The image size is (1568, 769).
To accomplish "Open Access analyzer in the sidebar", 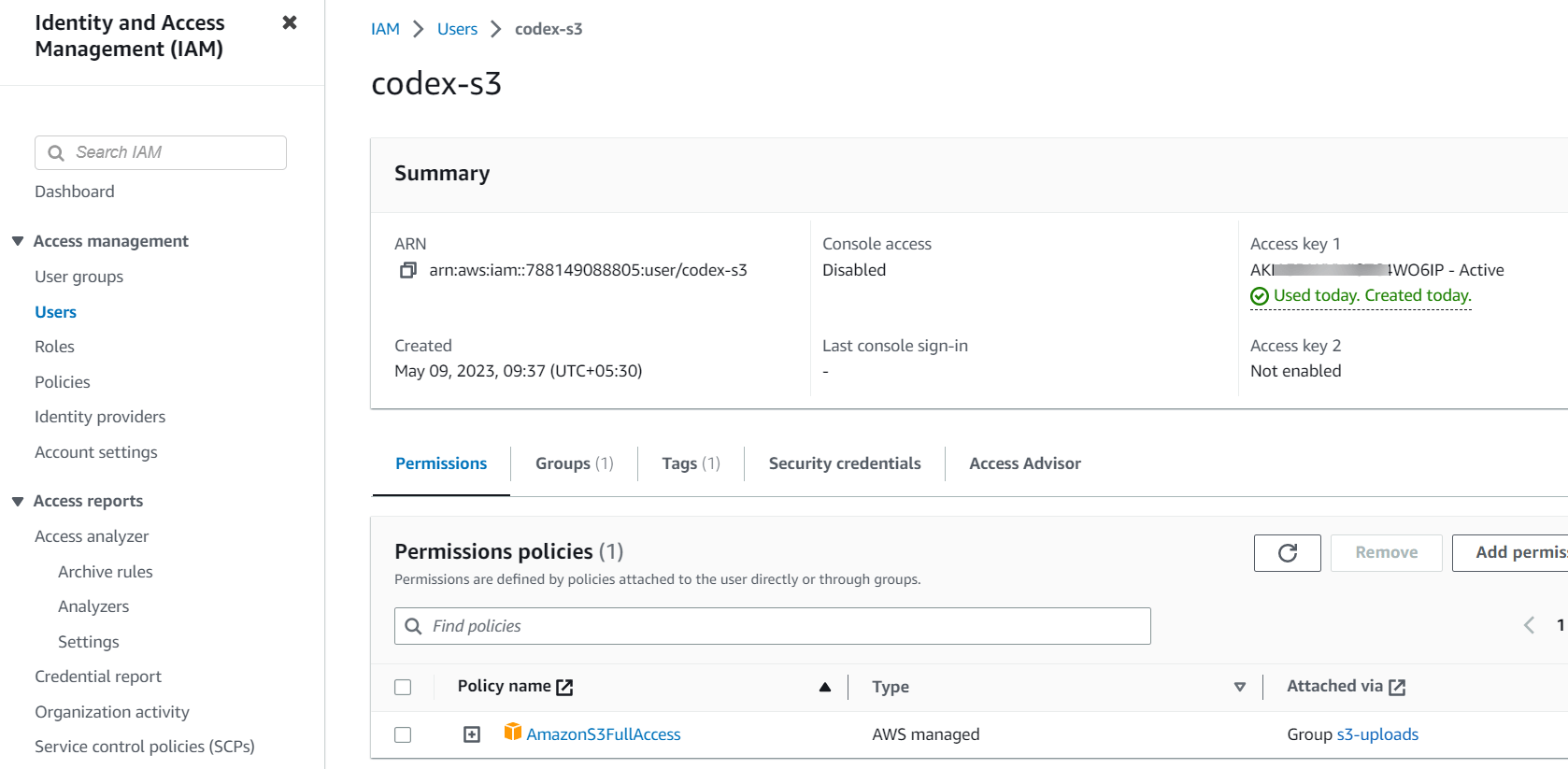I will (92, 536).
